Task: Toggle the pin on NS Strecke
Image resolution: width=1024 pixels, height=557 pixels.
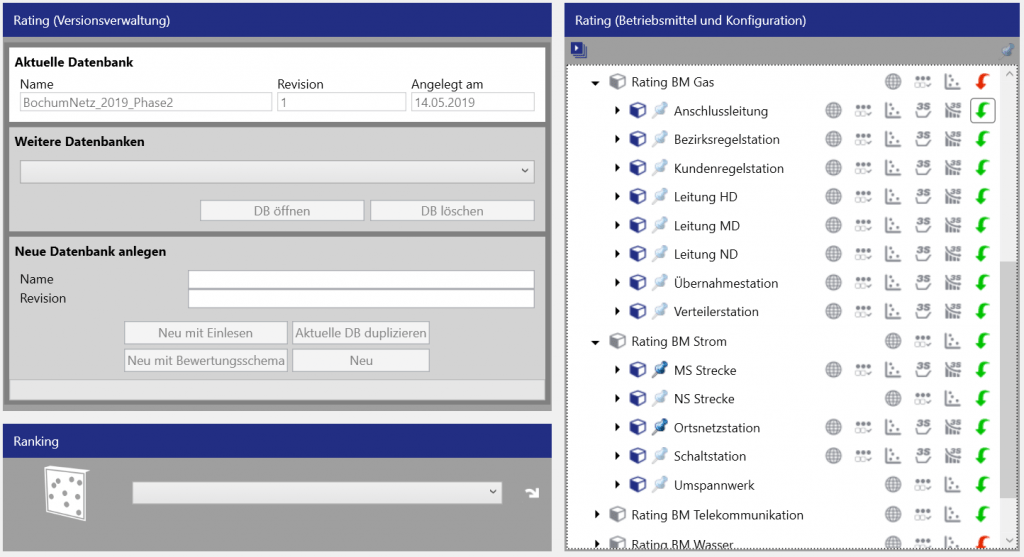Action: [659, 399]
